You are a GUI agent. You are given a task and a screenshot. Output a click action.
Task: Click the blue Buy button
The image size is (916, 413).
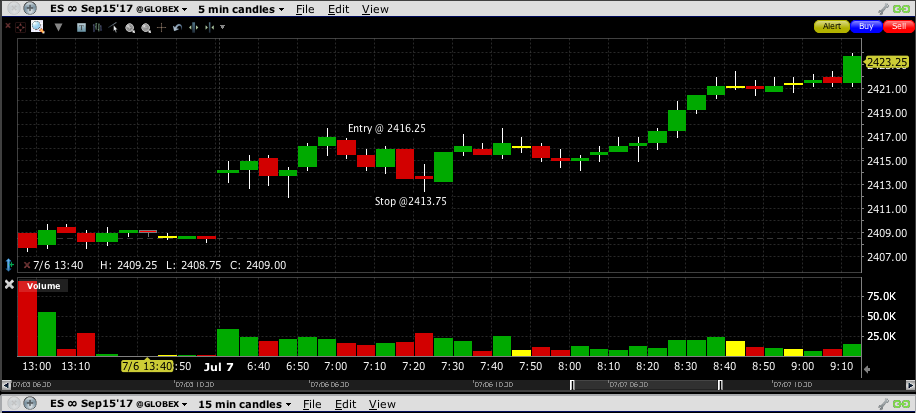(x=866, y=26)
